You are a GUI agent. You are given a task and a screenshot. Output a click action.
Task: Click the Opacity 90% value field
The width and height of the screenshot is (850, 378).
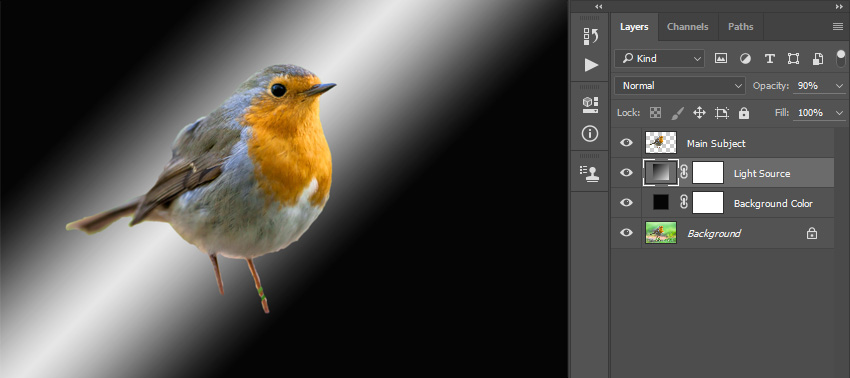813,86
